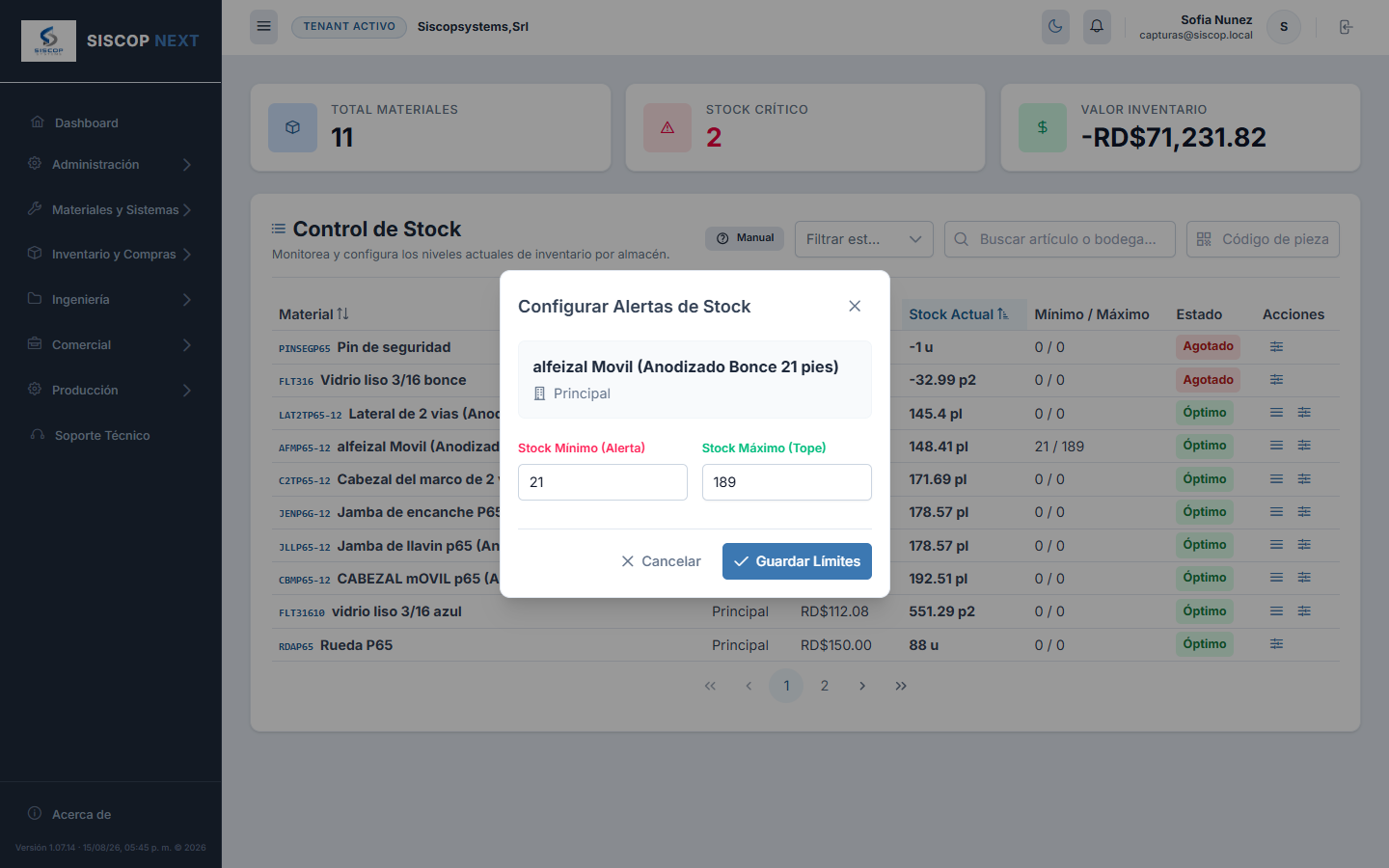
Task: Open limits sliders for Jamba de llavin row
Action: click(x=1304, y=545)
